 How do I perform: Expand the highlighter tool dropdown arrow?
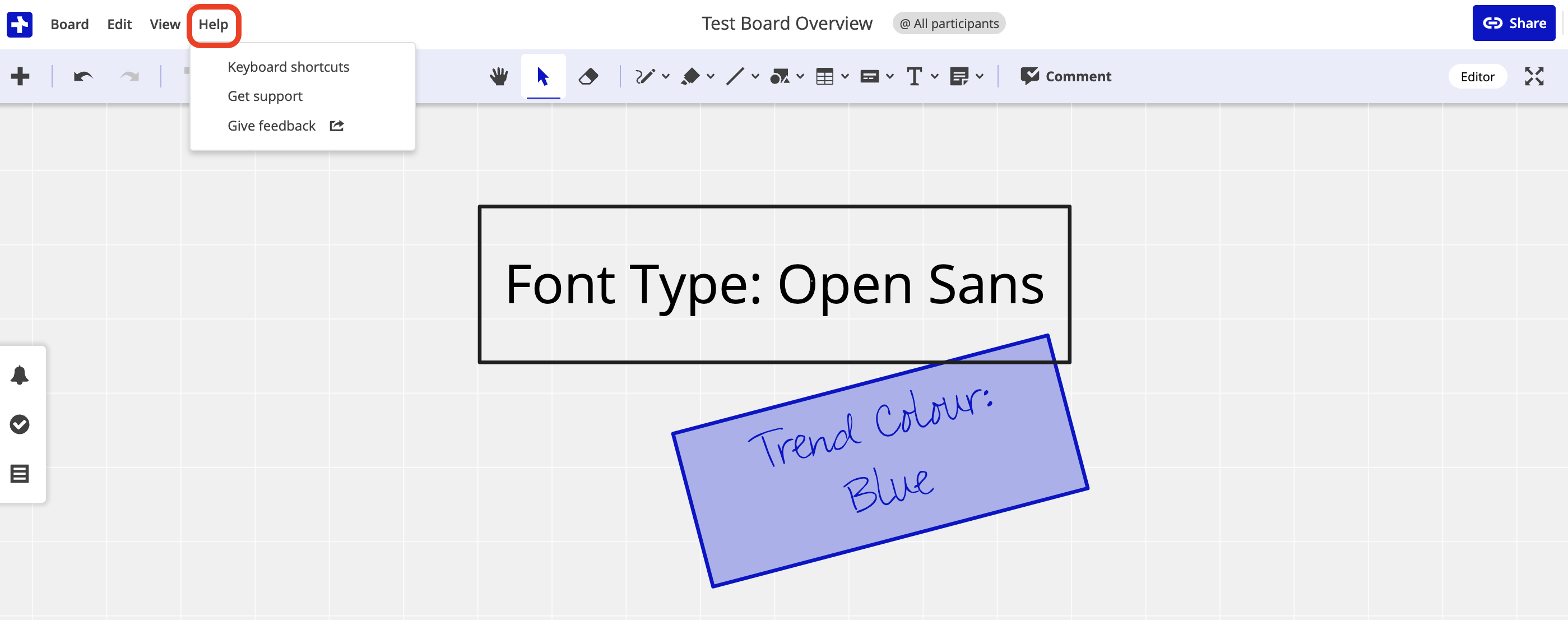point(711,76)
